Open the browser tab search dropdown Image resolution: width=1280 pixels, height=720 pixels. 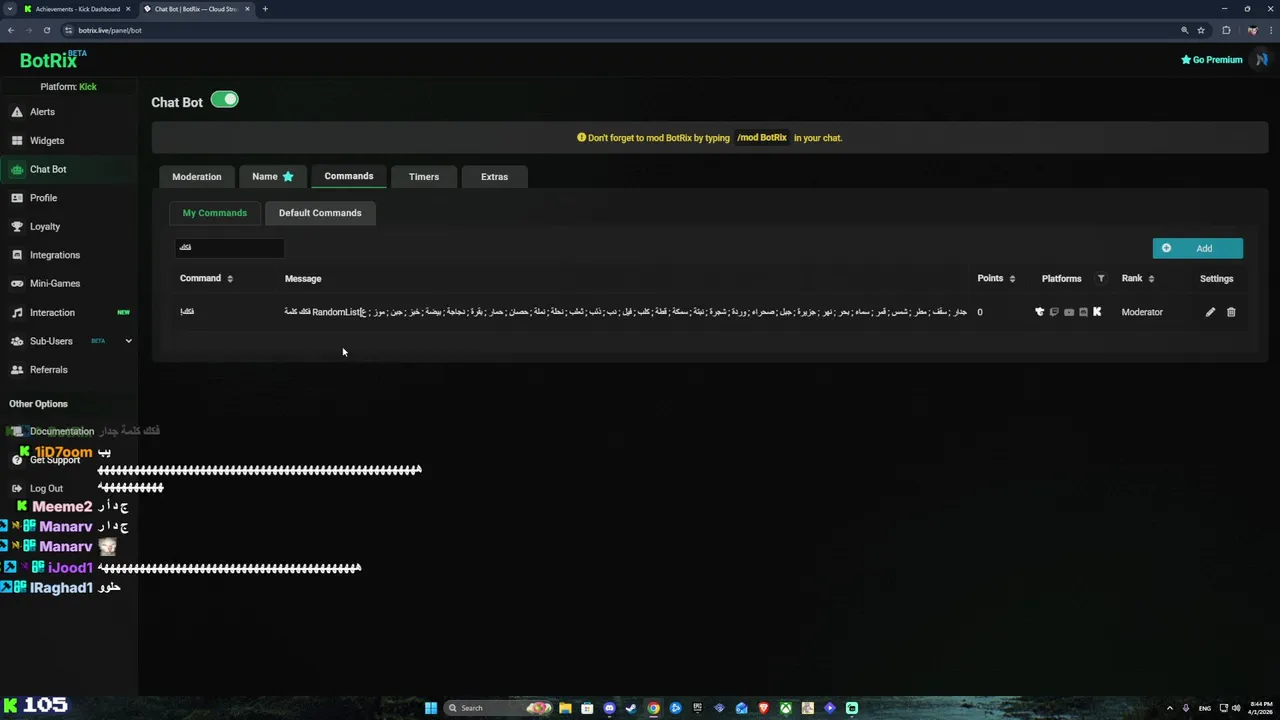point(9,9)
